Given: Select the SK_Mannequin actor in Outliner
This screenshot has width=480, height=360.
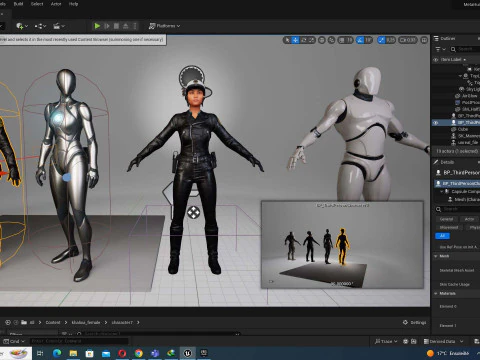Looking at the screenshot, I should pyautogui.click(x=465, y=136).
